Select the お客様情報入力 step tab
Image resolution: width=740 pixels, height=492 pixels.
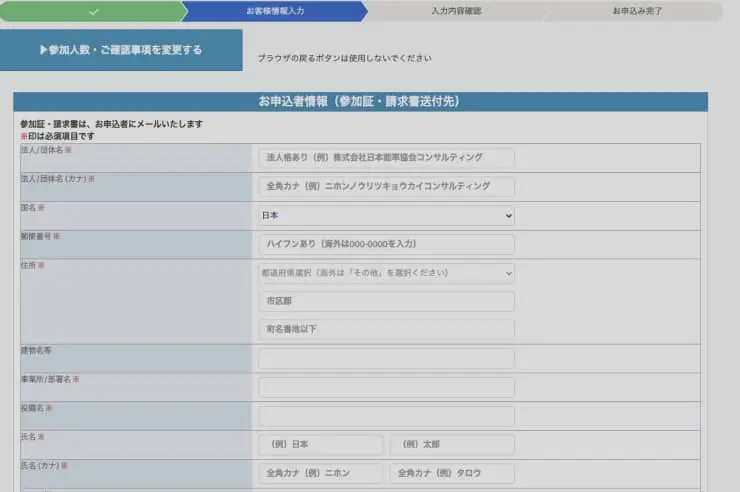click(276, 11)
